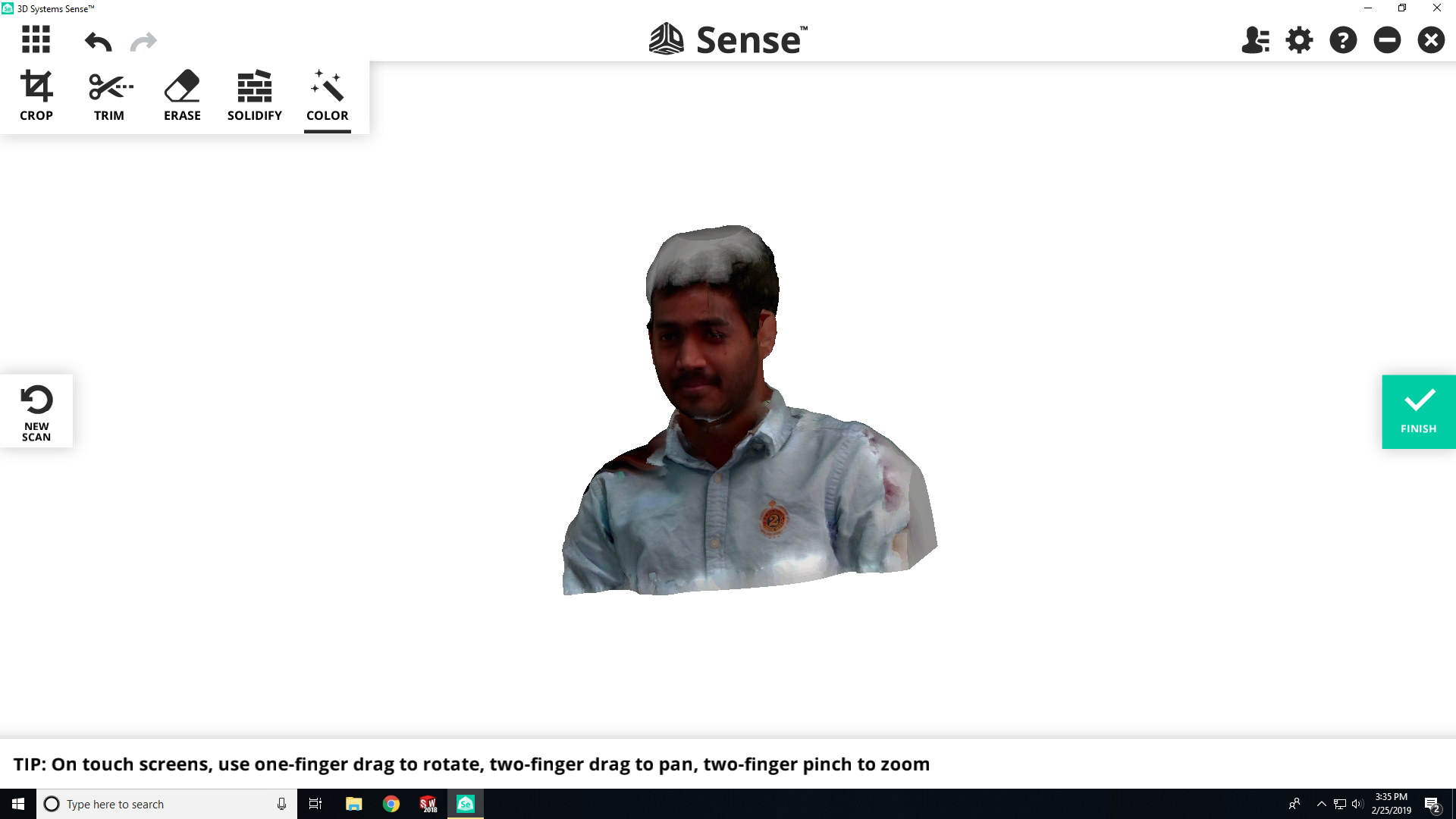Open the nine-square grid menu
Screen dimensions: 1456x819
(36, 39)
